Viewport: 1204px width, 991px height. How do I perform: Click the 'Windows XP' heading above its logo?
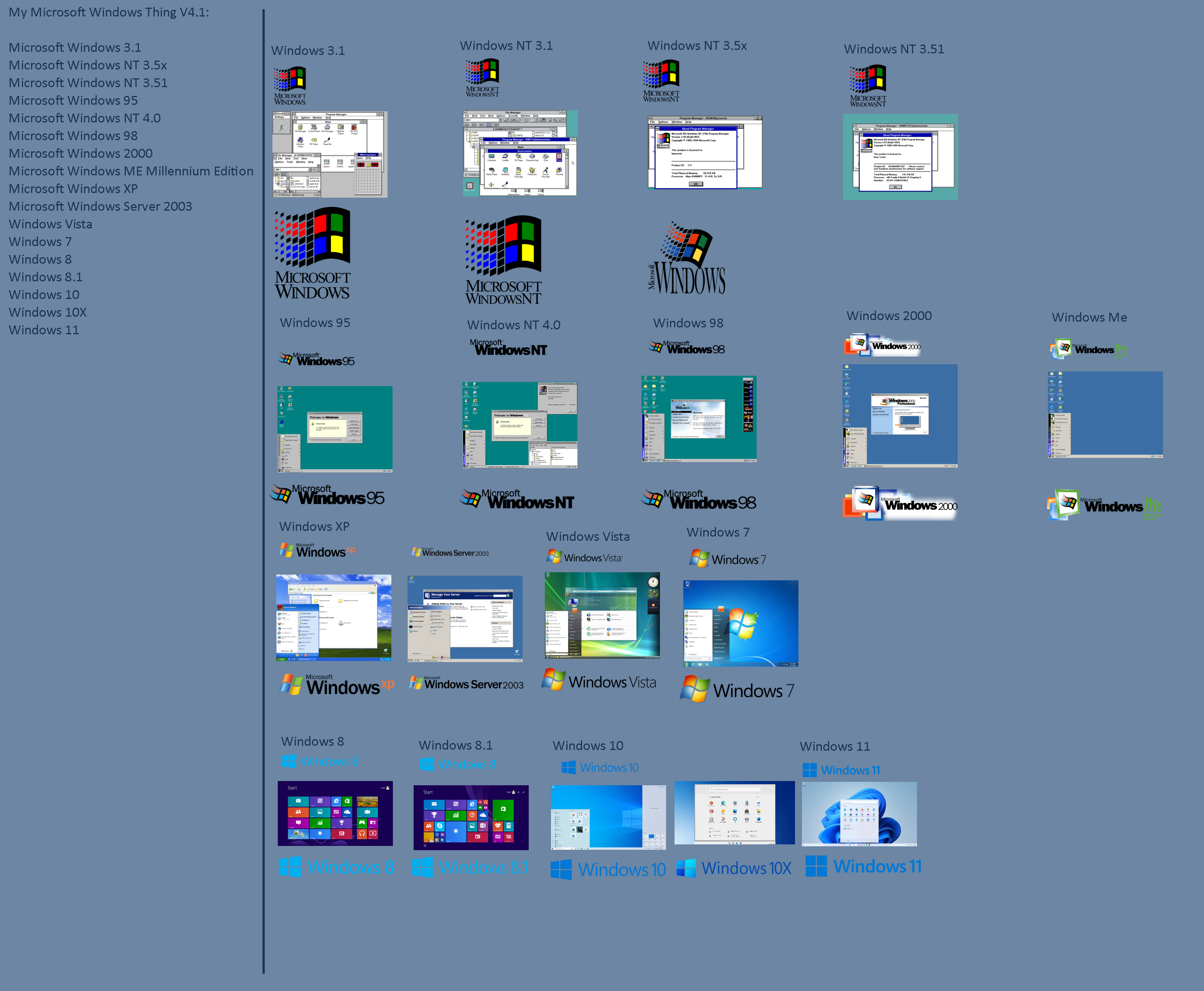[314, 526]
